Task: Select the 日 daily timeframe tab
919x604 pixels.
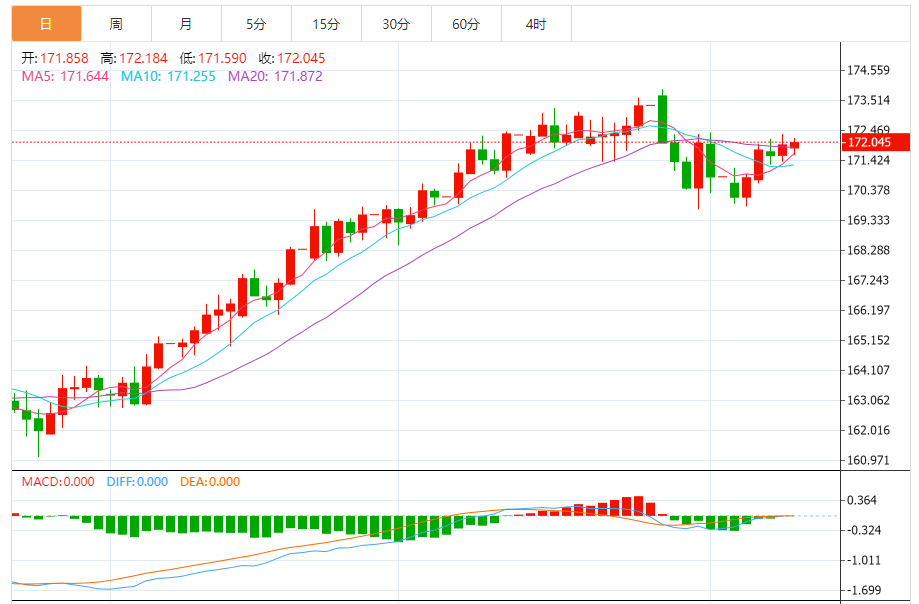Action: tap(46, 24)
